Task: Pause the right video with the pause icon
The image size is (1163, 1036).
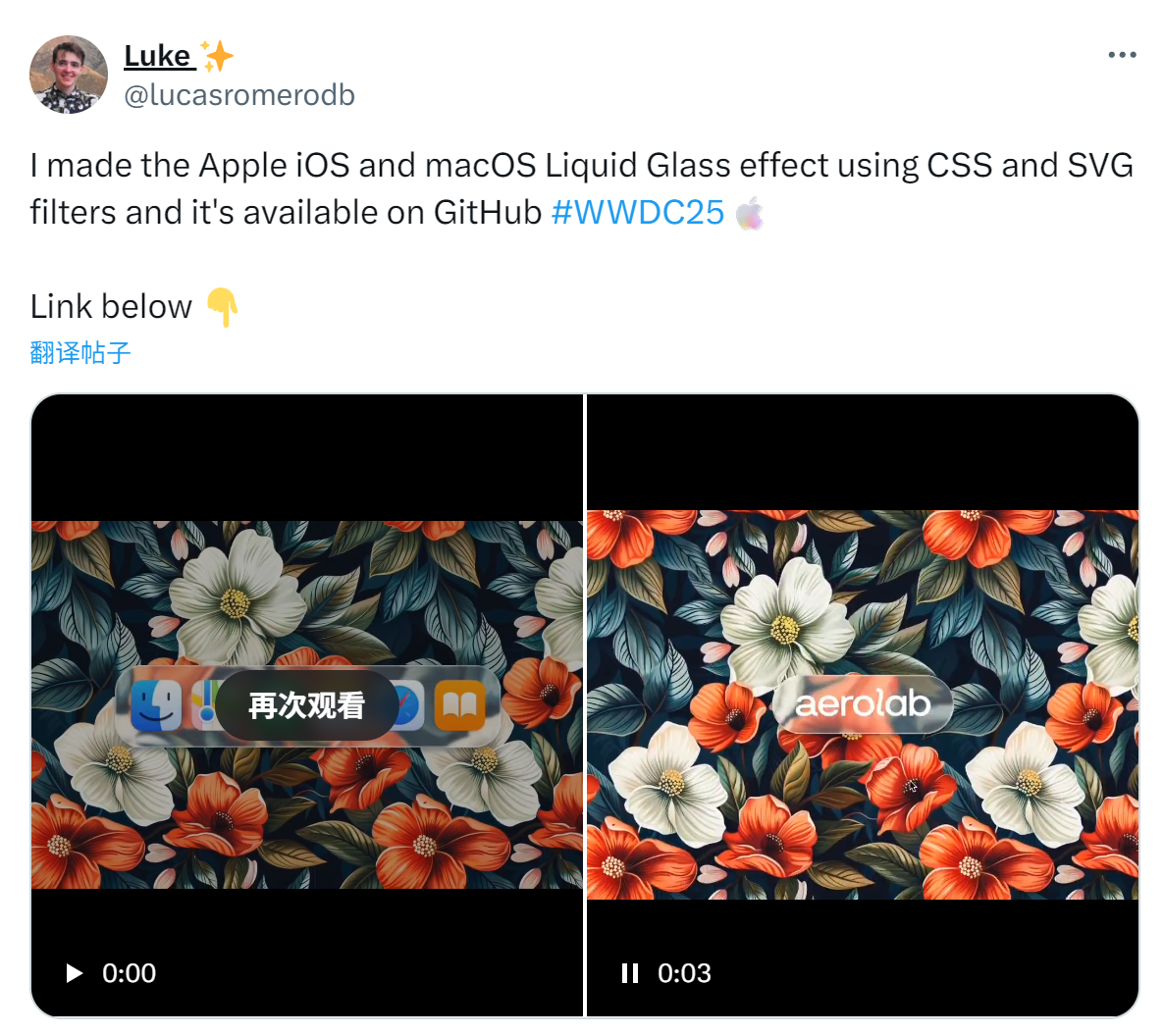Action: click(630, 973)
